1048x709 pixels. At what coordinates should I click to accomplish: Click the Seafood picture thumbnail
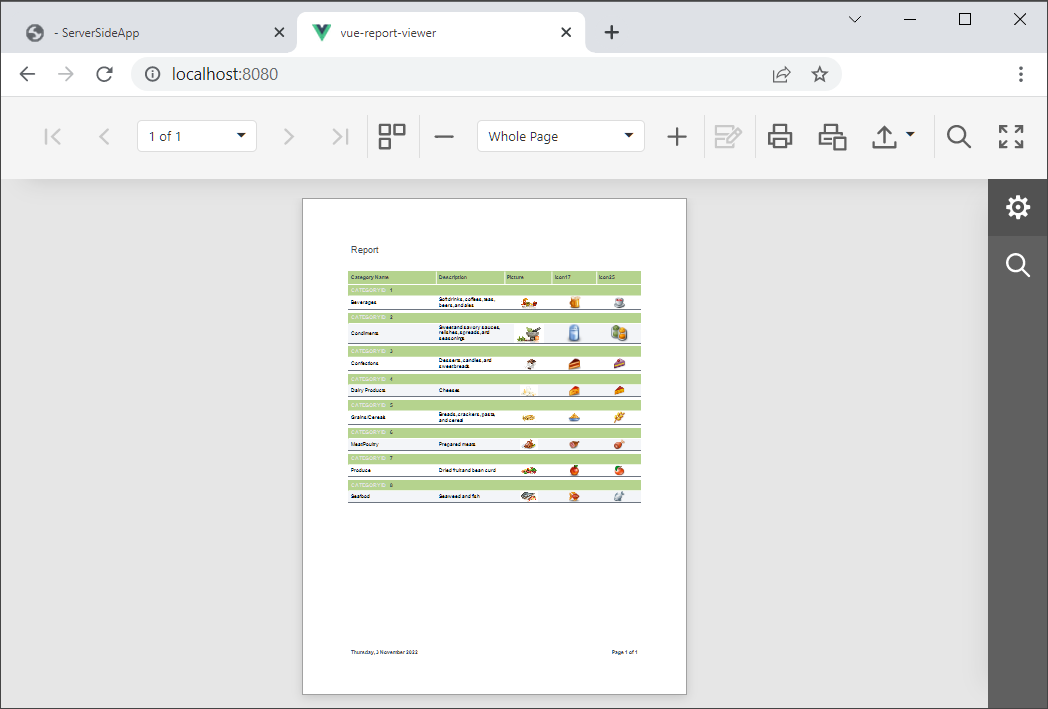click(529, 497)
